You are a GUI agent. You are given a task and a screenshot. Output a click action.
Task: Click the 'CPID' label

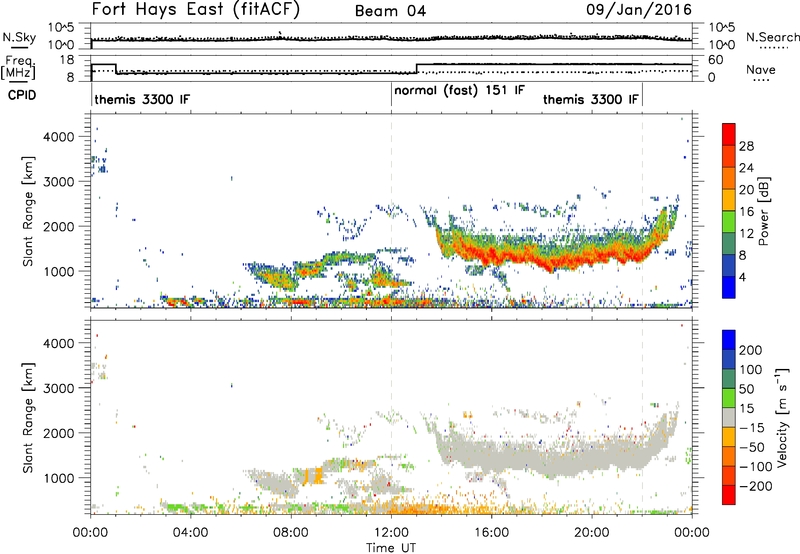click(x=22, y=95)
